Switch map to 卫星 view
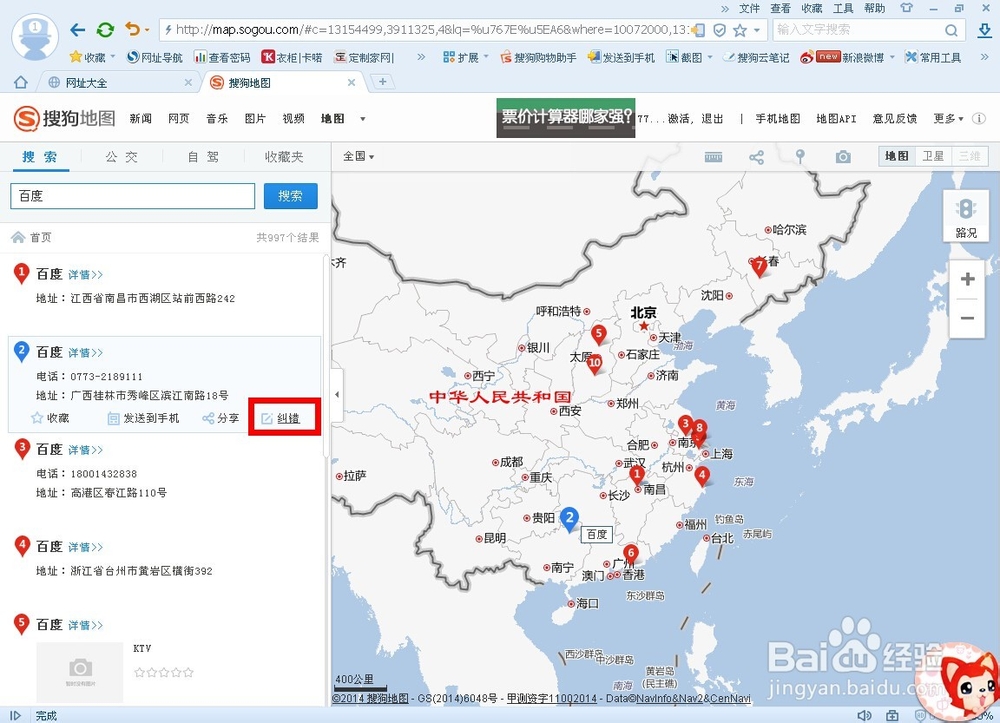1000x723 pixels. click(933, 156)
